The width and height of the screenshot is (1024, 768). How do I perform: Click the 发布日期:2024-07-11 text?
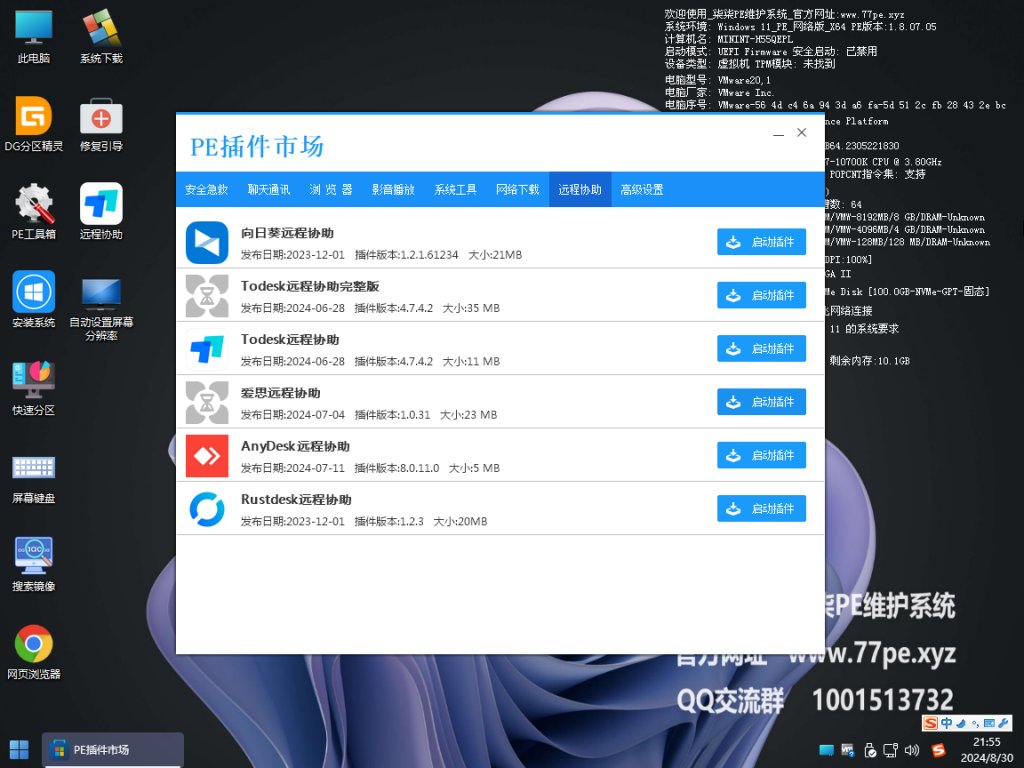click(293, 468)
